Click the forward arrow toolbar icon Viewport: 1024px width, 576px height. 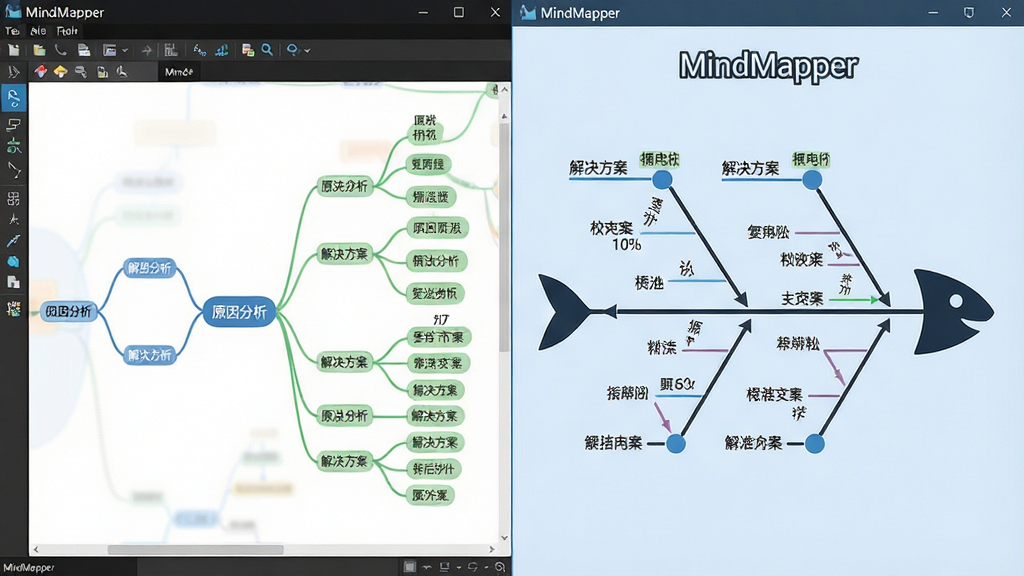point(147,50)
